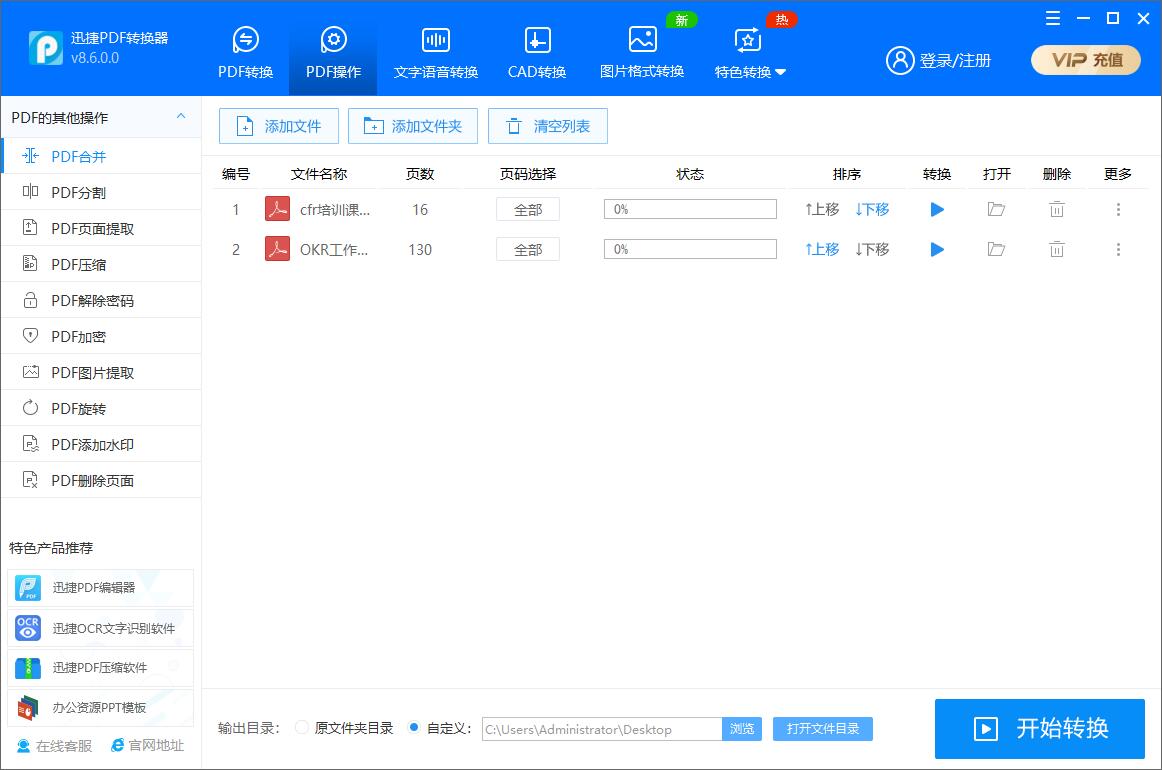Select the 文字语音转换 conversion icon

[x=435, y=50]
